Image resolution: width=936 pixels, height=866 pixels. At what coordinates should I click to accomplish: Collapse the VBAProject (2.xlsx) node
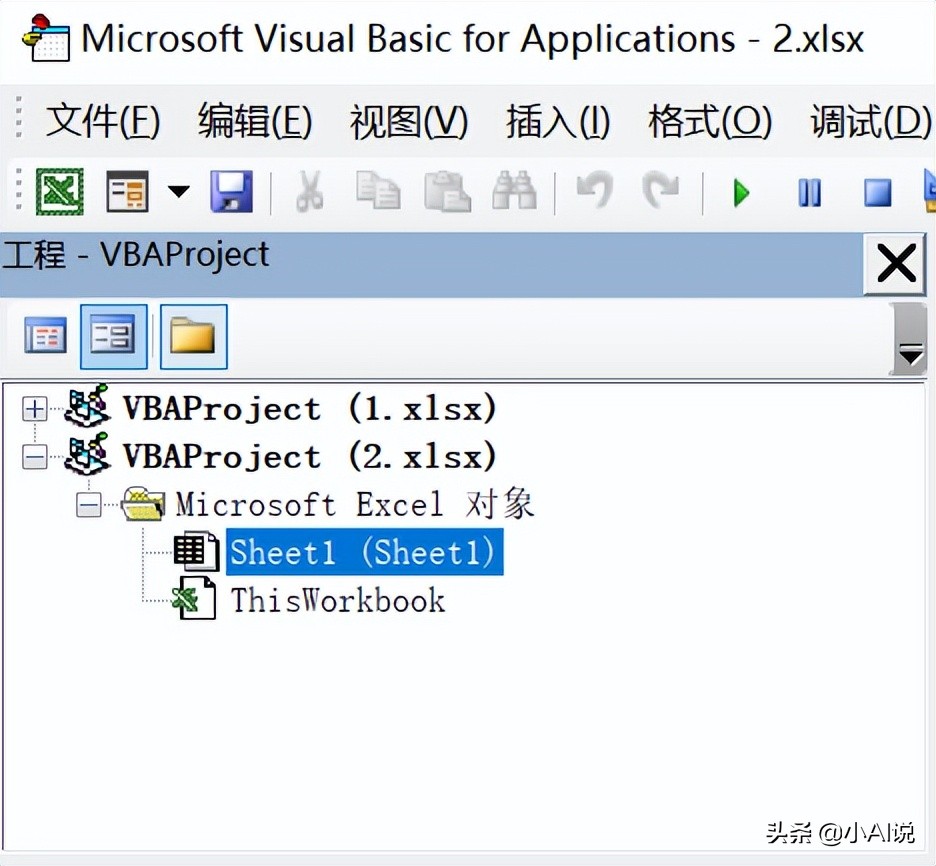pyautogui.click(x=35, y=458)
